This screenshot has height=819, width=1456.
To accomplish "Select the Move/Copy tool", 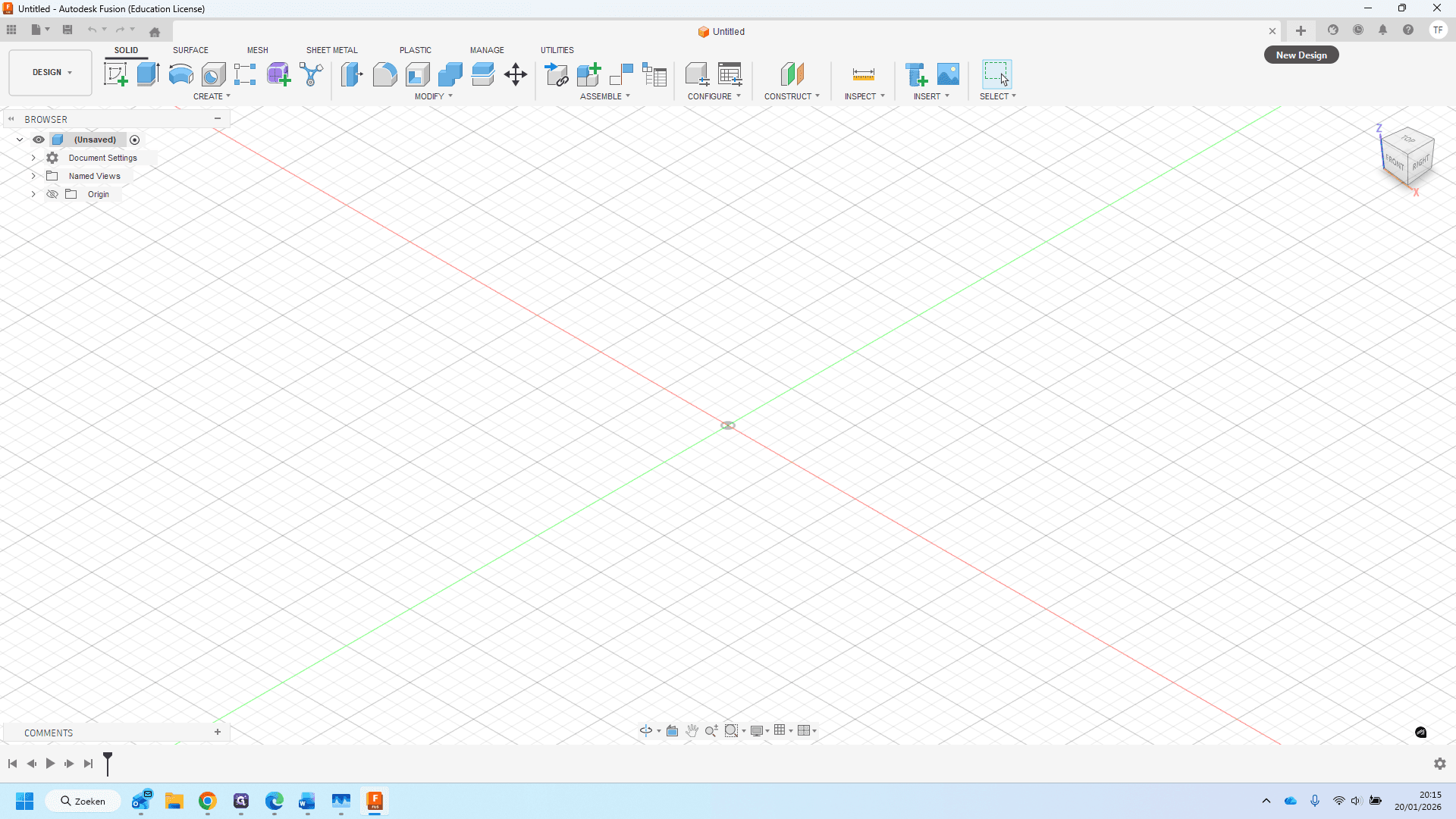I will [516, 74].
